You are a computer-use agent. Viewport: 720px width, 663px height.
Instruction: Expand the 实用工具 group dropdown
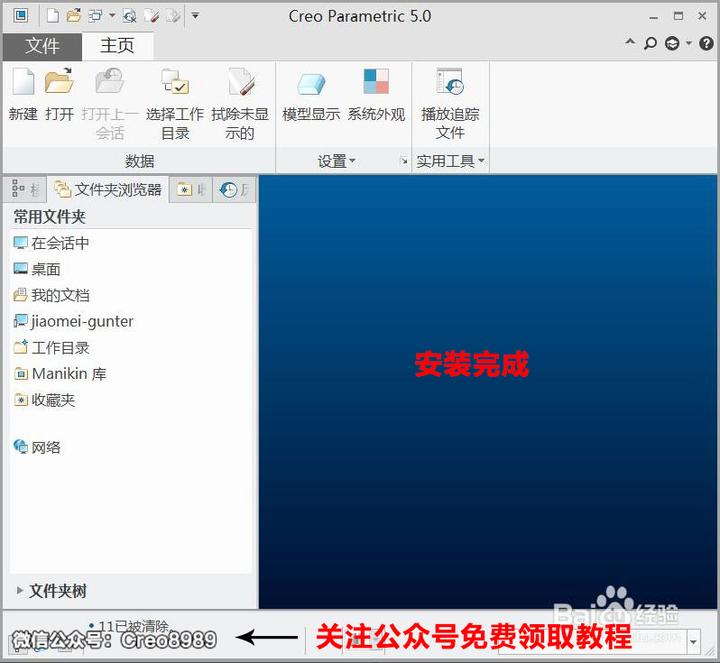click(450, 161)
